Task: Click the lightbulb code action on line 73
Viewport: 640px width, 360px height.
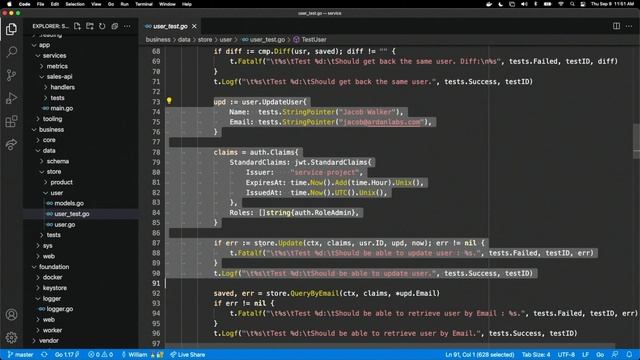Action: [169, 100]
